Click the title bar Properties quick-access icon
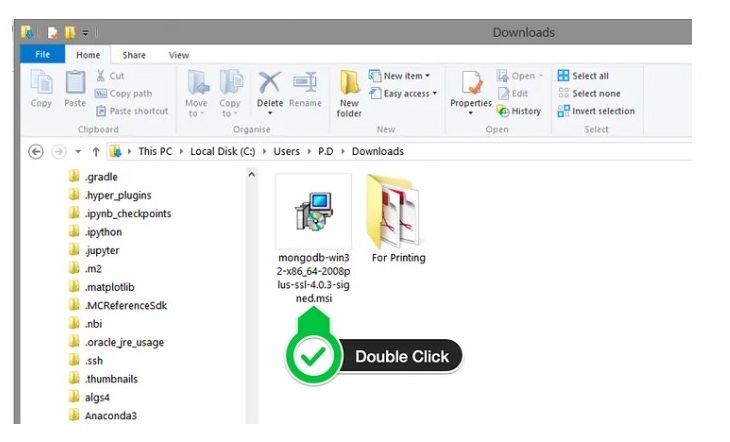Viewport: 730px width, 442px height. [53, 33]
